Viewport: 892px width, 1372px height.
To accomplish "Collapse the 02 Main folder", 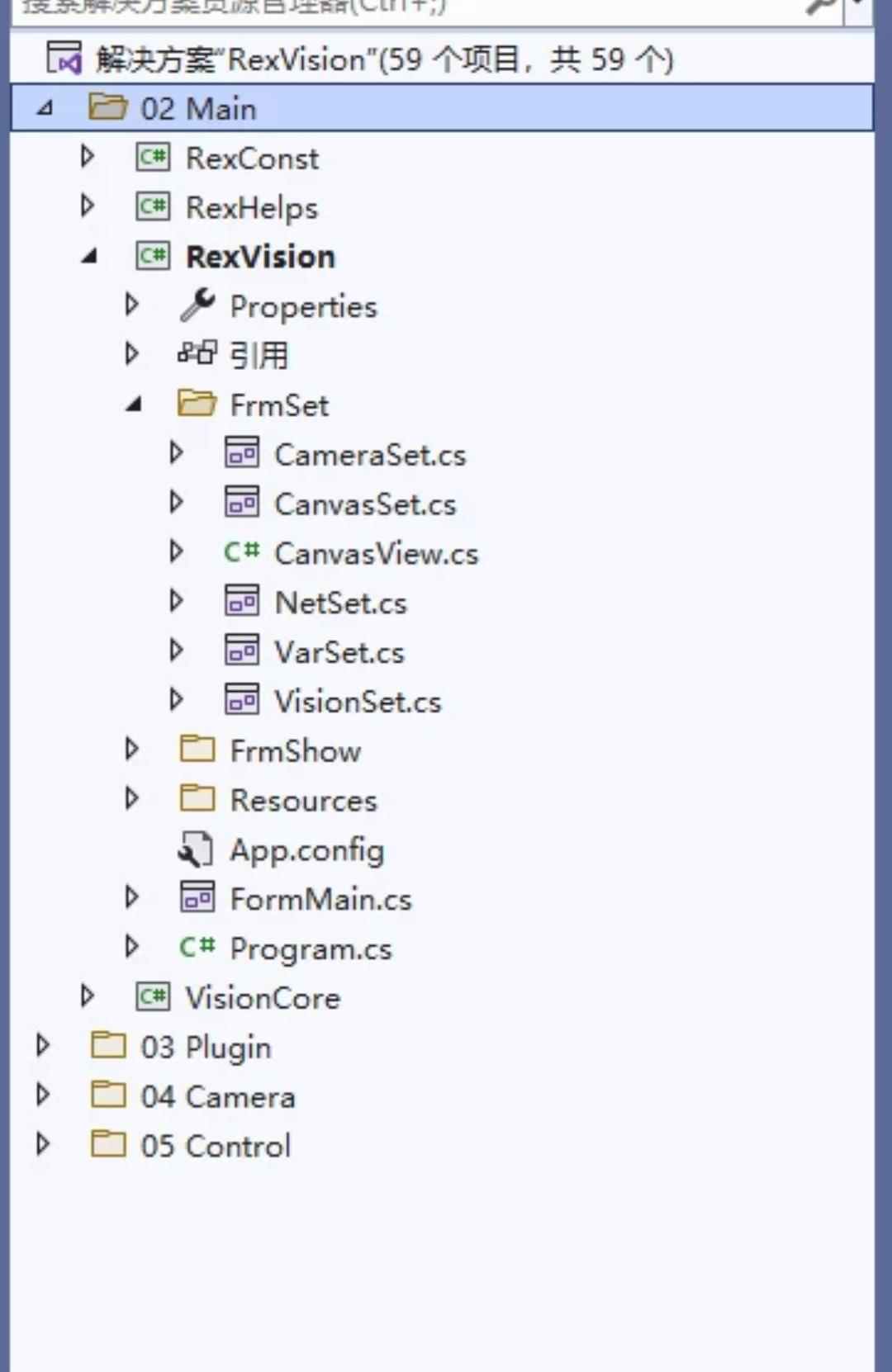I will (45, 108).
